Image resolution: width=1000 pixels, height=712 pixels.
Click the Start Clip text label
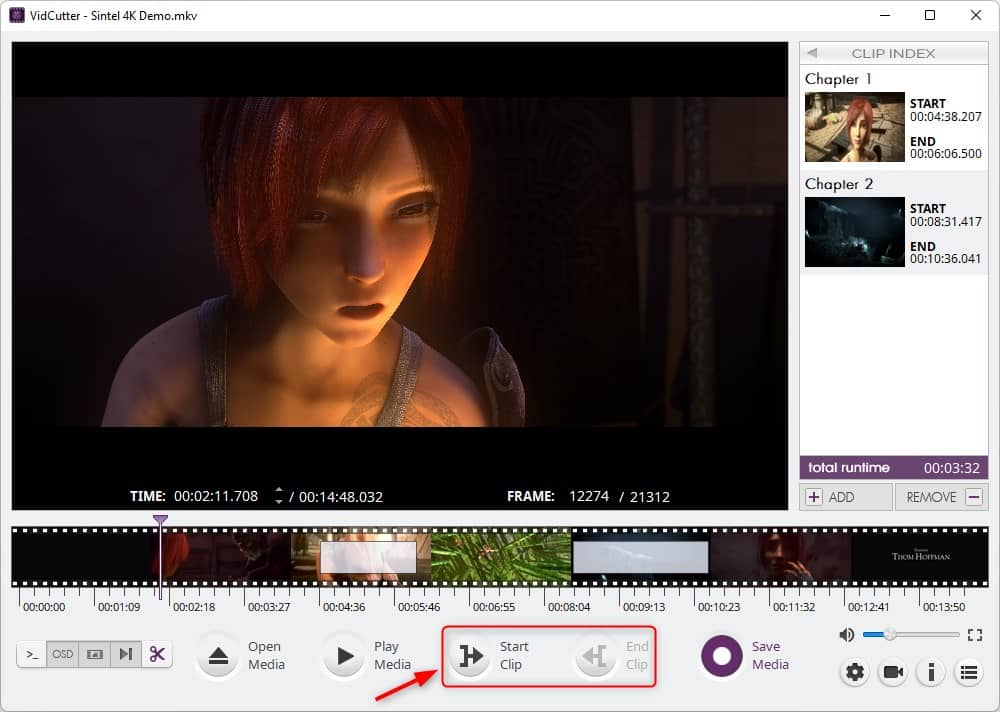(513, 655)
